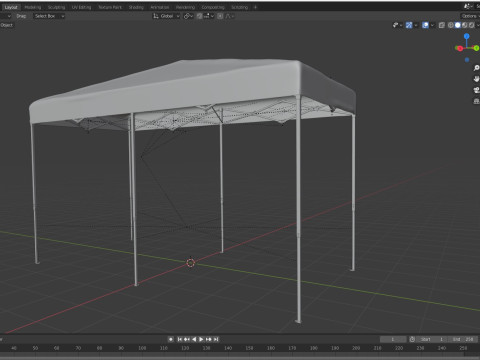The image size is (480, 360).
Task: Open the gizmo settings dropdown arrow
Action: coord(416,25)
